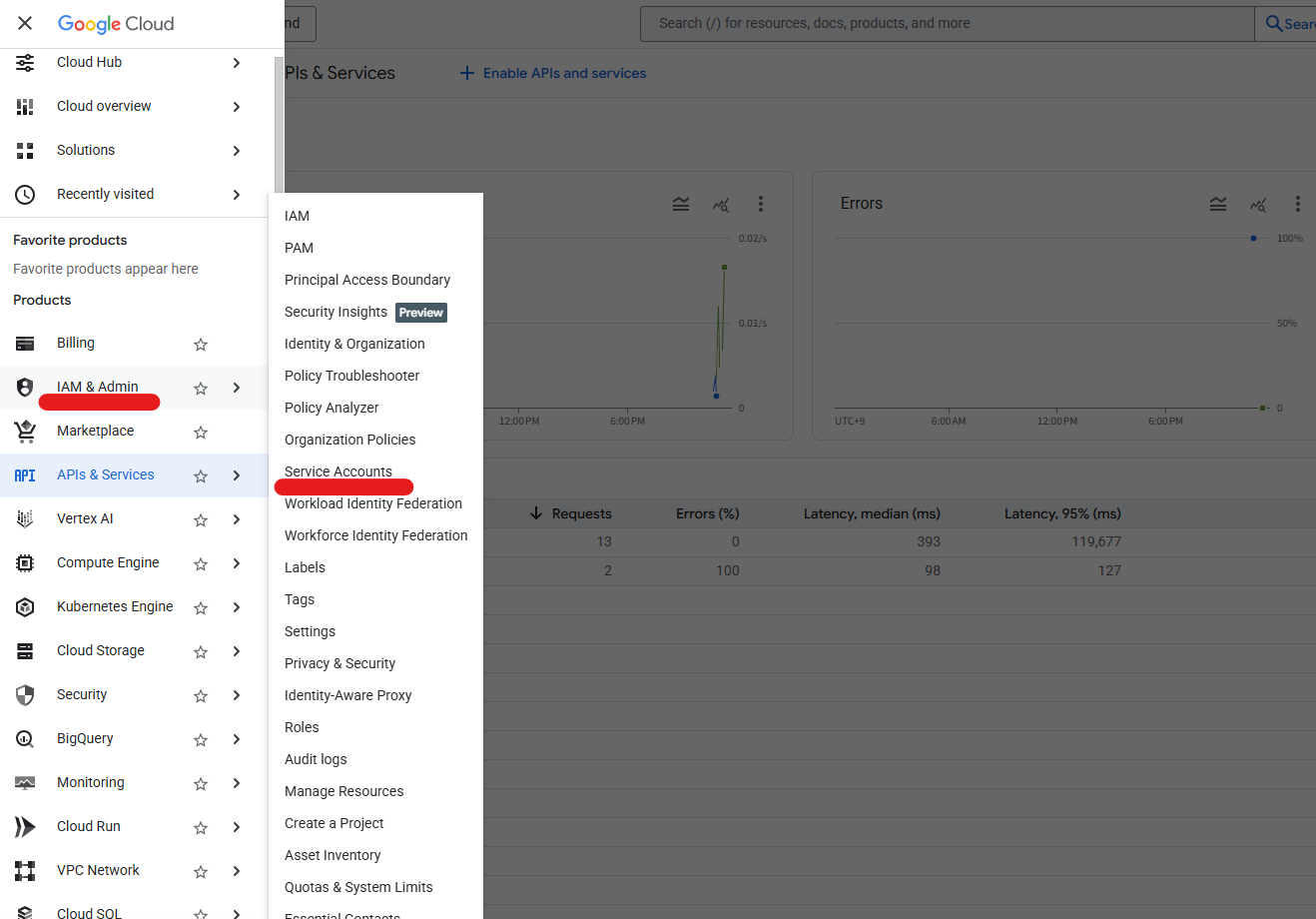Expand the IAM & Admin submenu arrow
Viewport: 1316px width, 919px height.
pos(237,388)
